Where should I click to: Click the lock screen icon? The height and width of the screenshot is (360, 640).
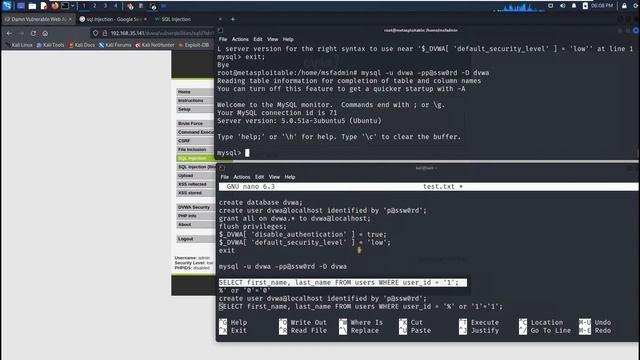click(x=624, y=6)
